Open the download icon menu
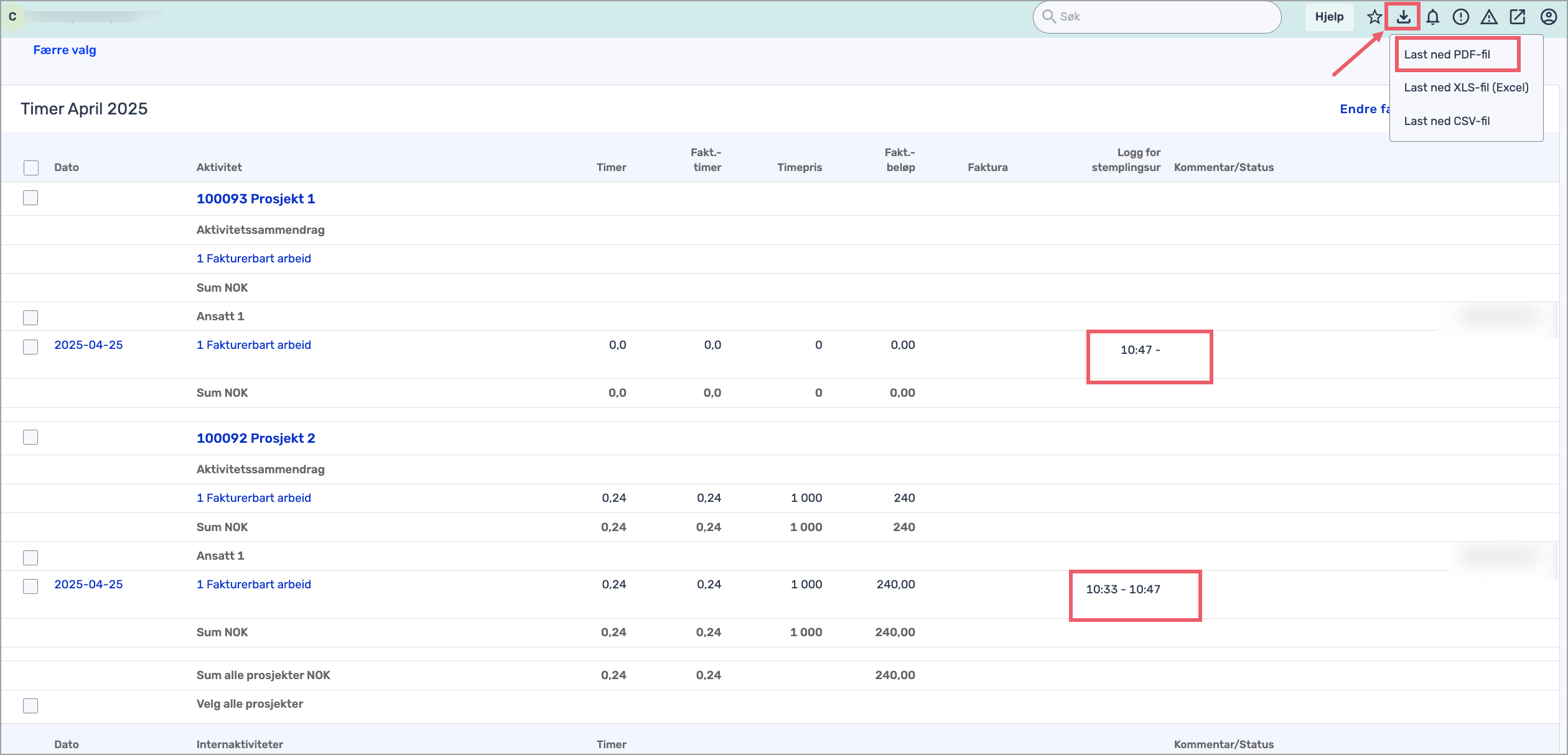Image resolution: width=1568 pixels, height=755 pixels. pos(1403,17)
